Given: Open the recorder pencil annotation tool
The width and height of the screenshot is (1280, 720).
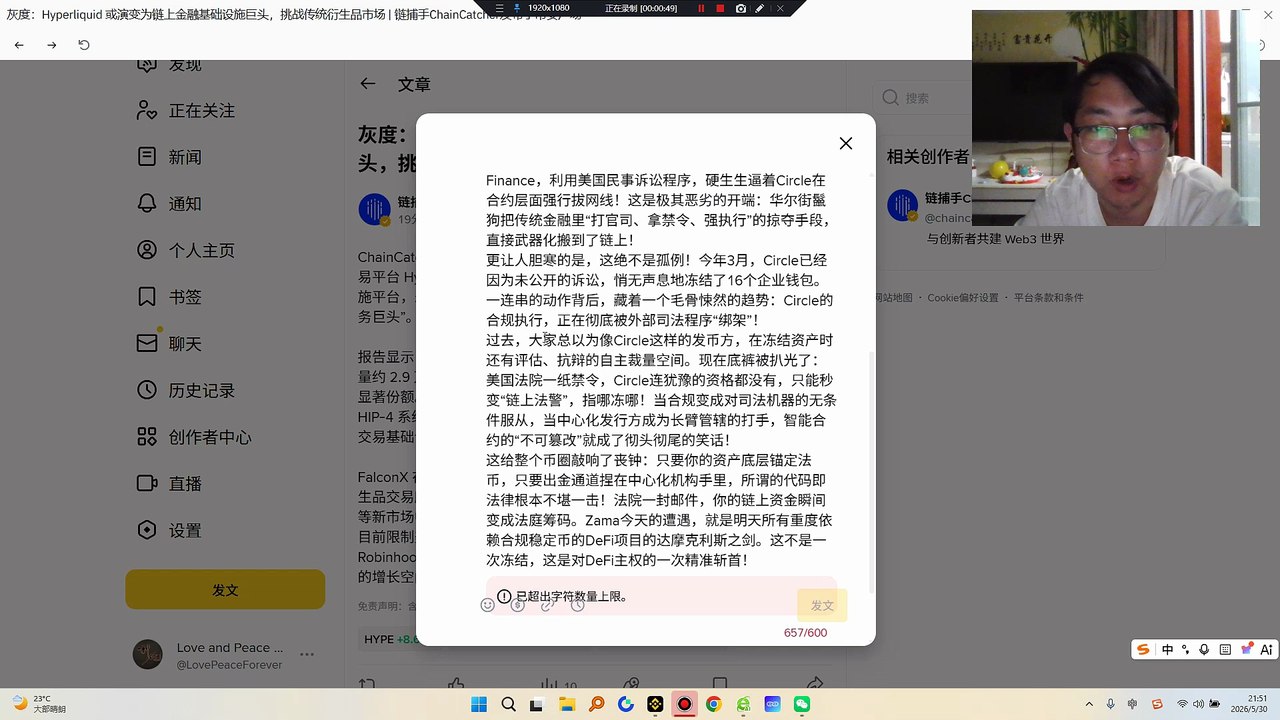Looking at the screenshot, I should coord(760,8).
